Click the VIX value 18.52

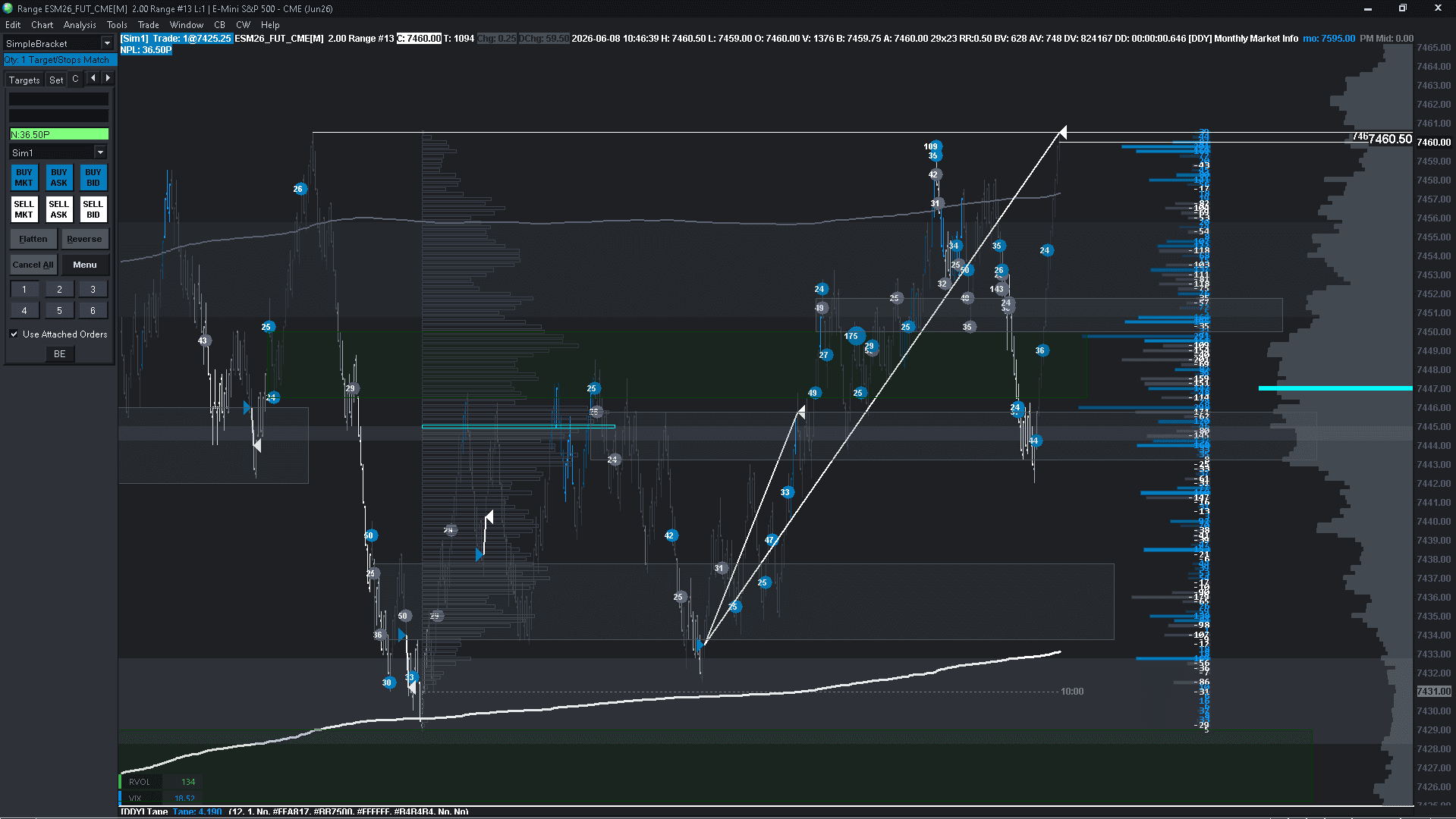[x=184, y=799]
